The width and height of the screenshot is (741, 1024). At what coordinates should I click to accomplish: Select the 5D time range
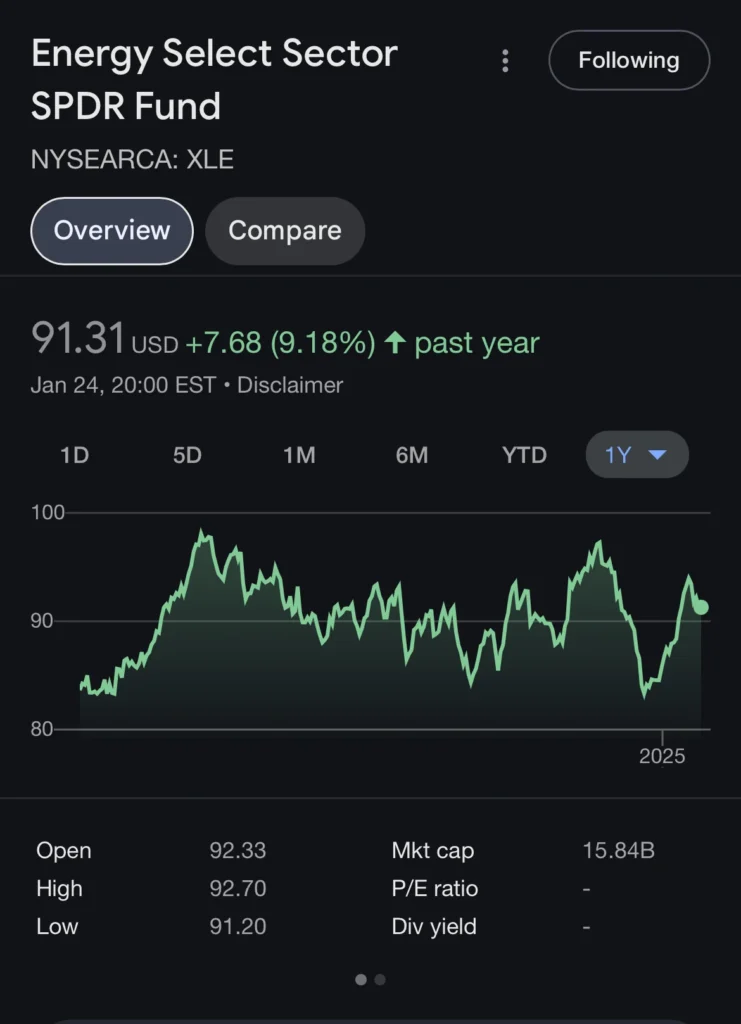(x=187, y=455)
